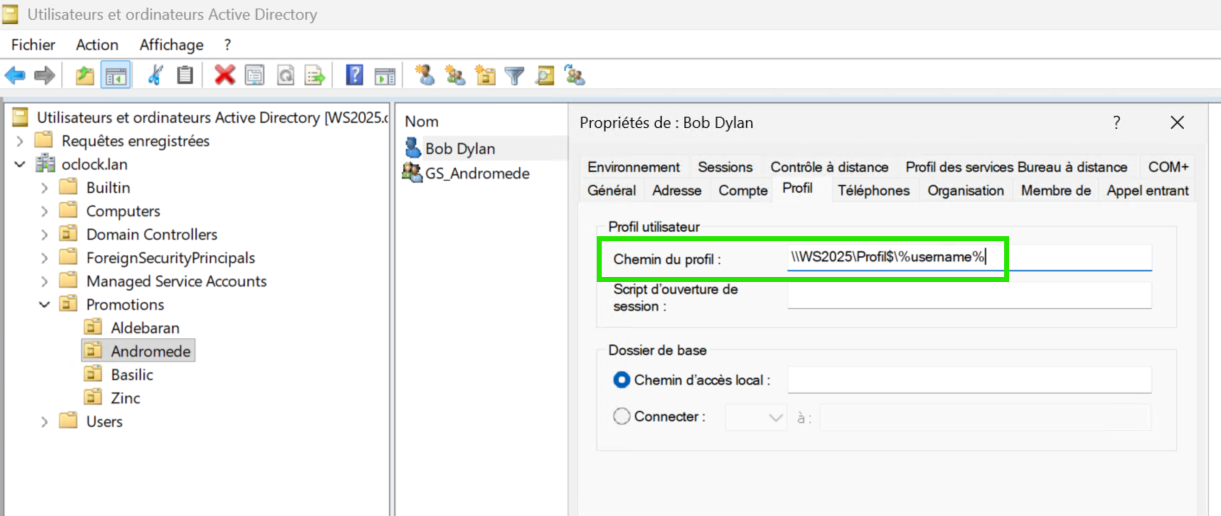Click the Up one level folder icon
Screen dimensions: 1221x516
click(85, 75)
